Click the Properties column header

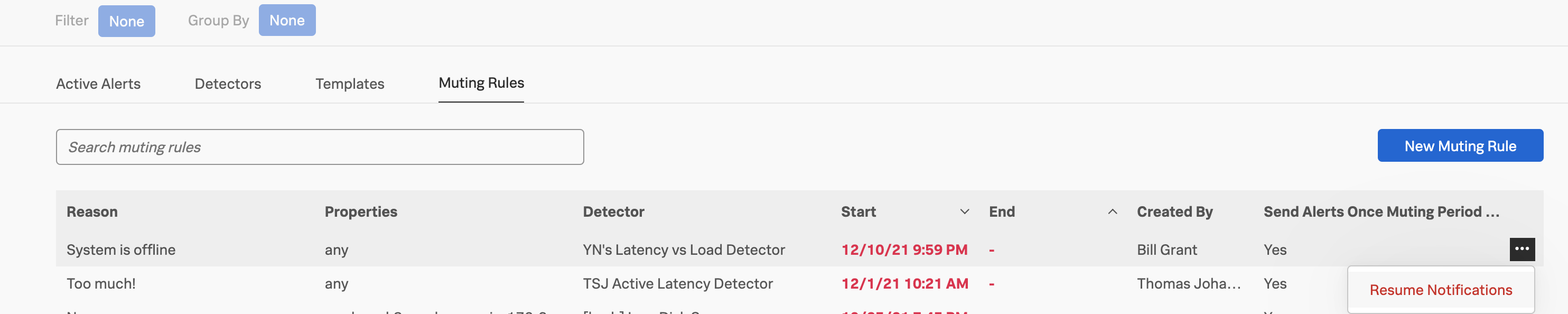[x=360, y=212]
